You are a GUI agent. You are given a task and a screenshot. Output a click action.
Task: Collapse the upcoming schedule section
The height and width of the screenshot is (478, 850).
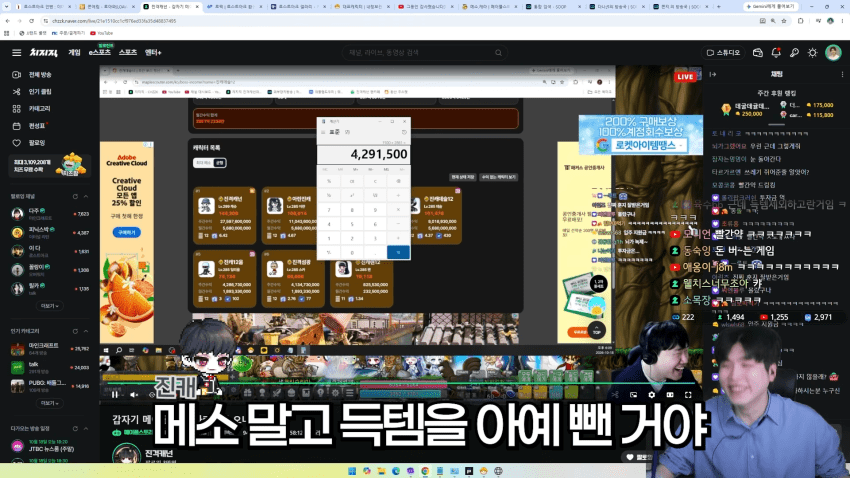pos(86,429)
